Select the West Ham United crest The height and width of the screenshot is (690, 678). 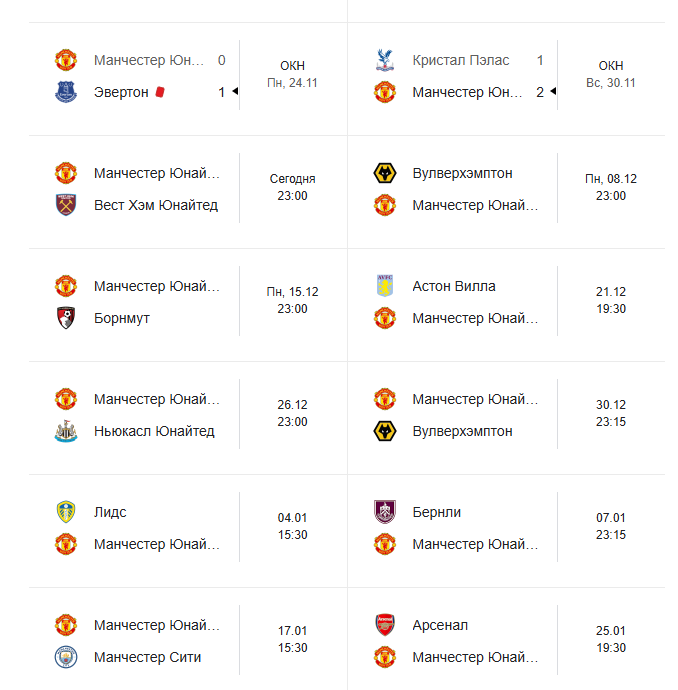[x=66, y=205]
